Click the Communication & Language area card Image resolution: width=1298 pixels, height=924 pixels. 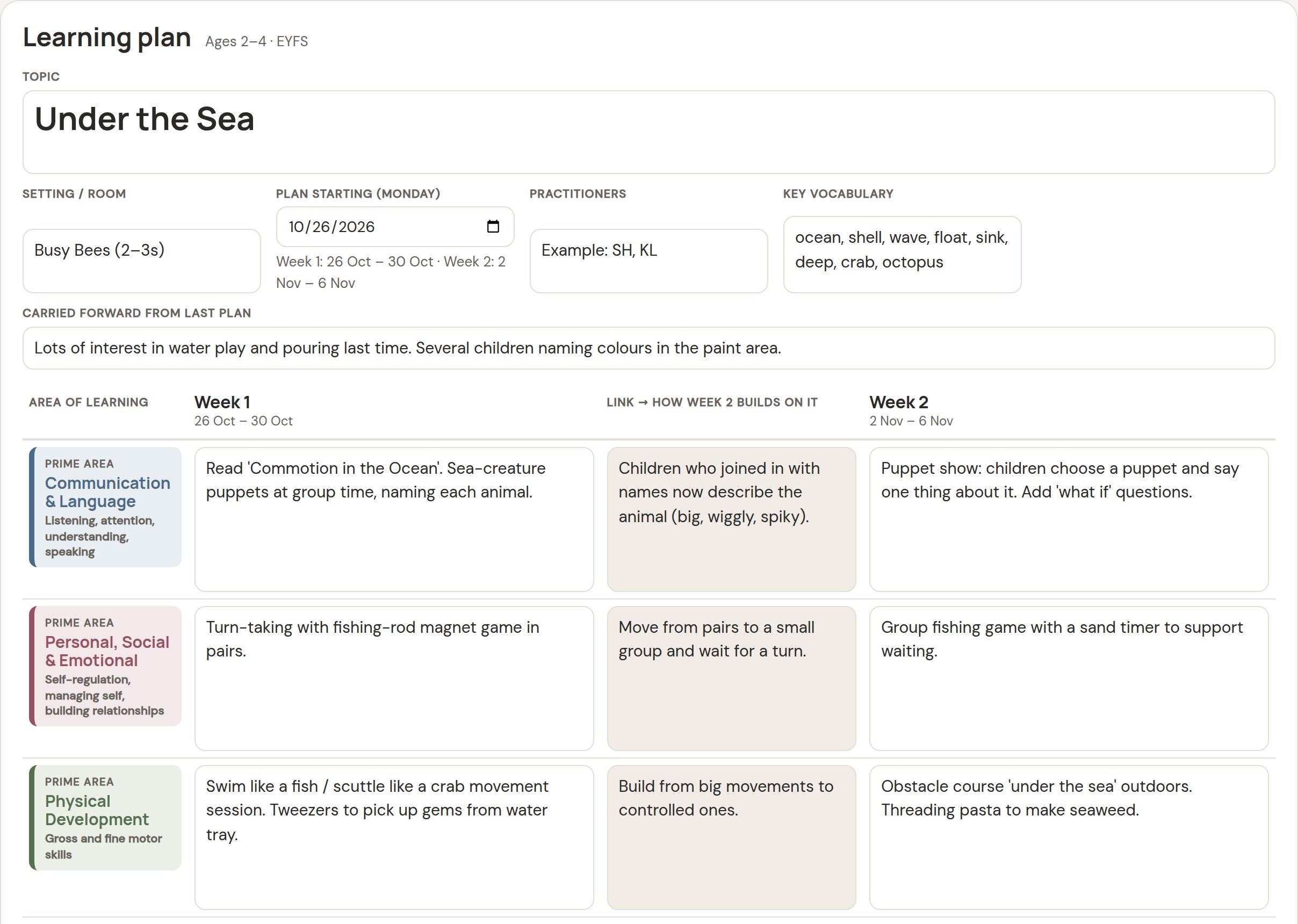105,507
